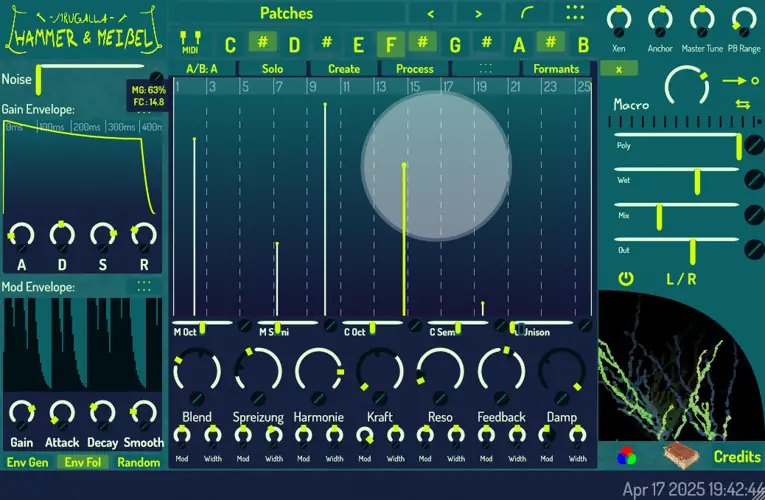Toggle the F note key
Viewport: 765px width, 500px height.
(x=391, y=44)
